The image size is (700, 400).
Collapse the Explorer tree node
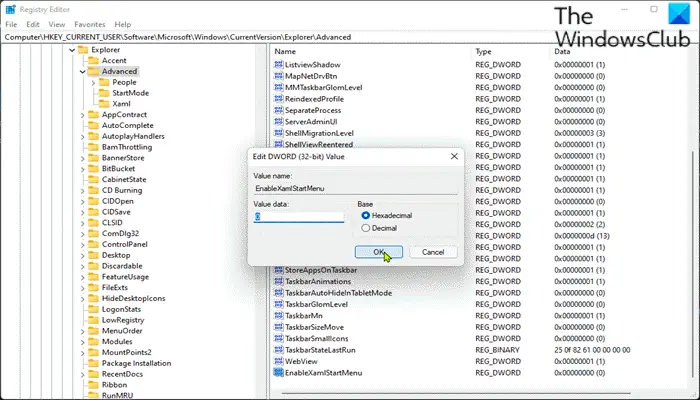tap(72, 50)
